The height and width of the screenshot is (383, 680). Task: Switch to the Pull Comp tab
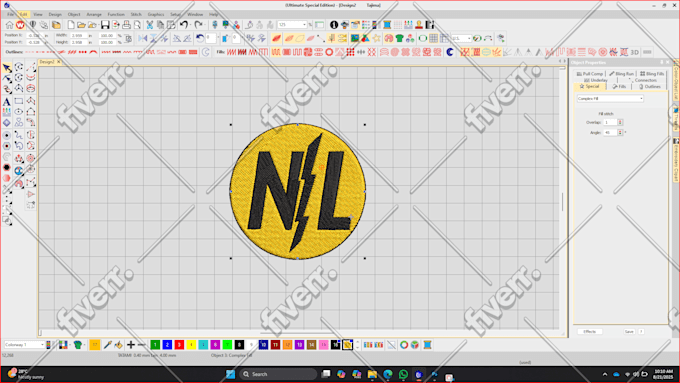[x=590, y=74]
